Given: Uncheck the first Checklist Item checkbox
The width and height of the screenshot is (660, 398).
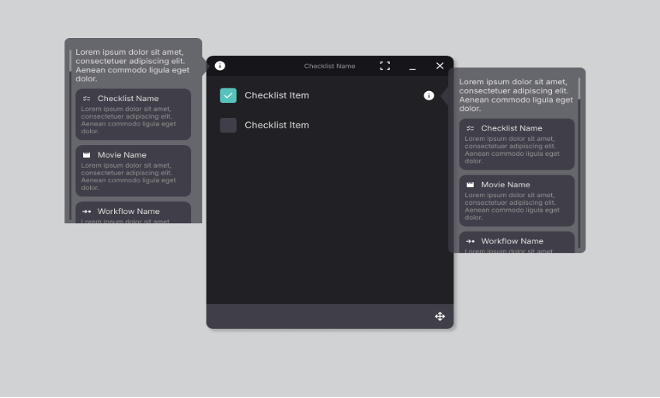Looking at the screenshot, I should (228, 96).
